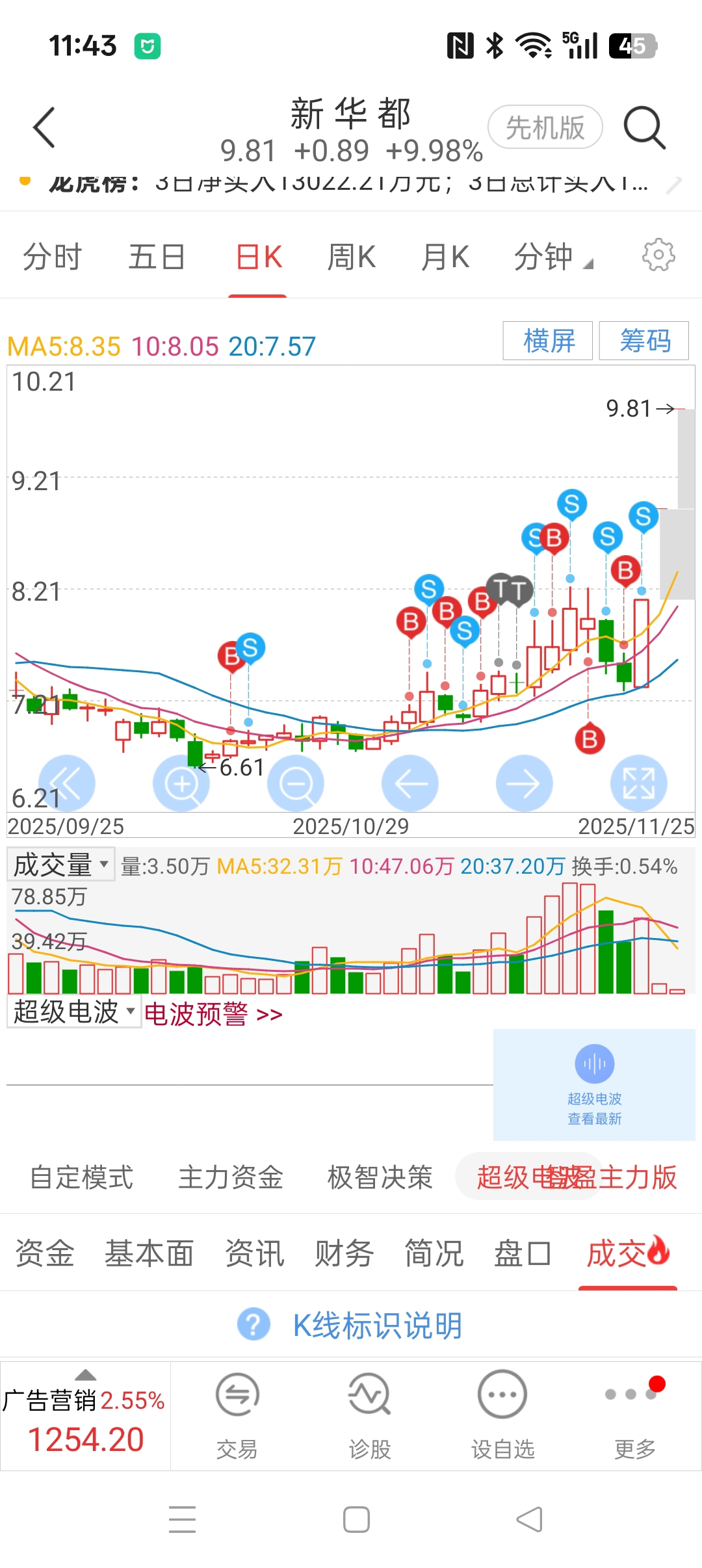Viewport: 702px width, 1568px height.
Task: Switch to 分时 tab
Action: pyautogui.click(x=52, y=257)
